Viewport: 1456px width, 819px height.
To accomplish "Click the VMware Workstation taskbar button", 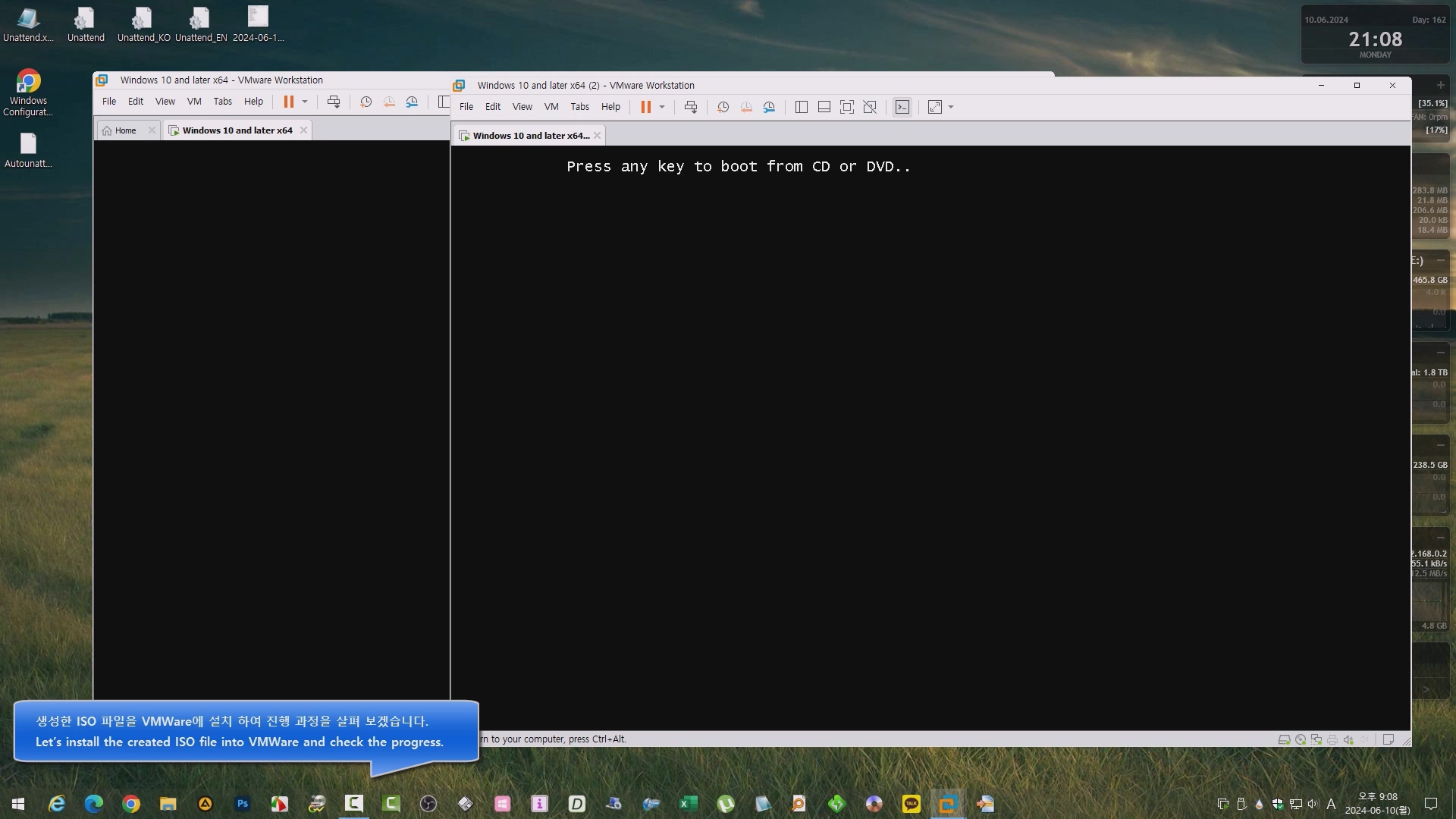I will 949,804.
